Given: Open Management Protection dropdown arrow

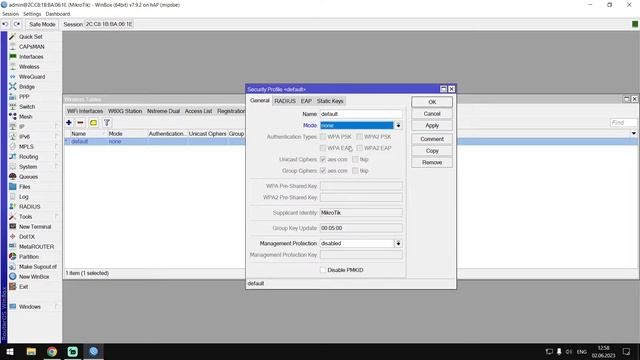Looking at the screenshot, I should pyautogui.click(x=398, y=243).
